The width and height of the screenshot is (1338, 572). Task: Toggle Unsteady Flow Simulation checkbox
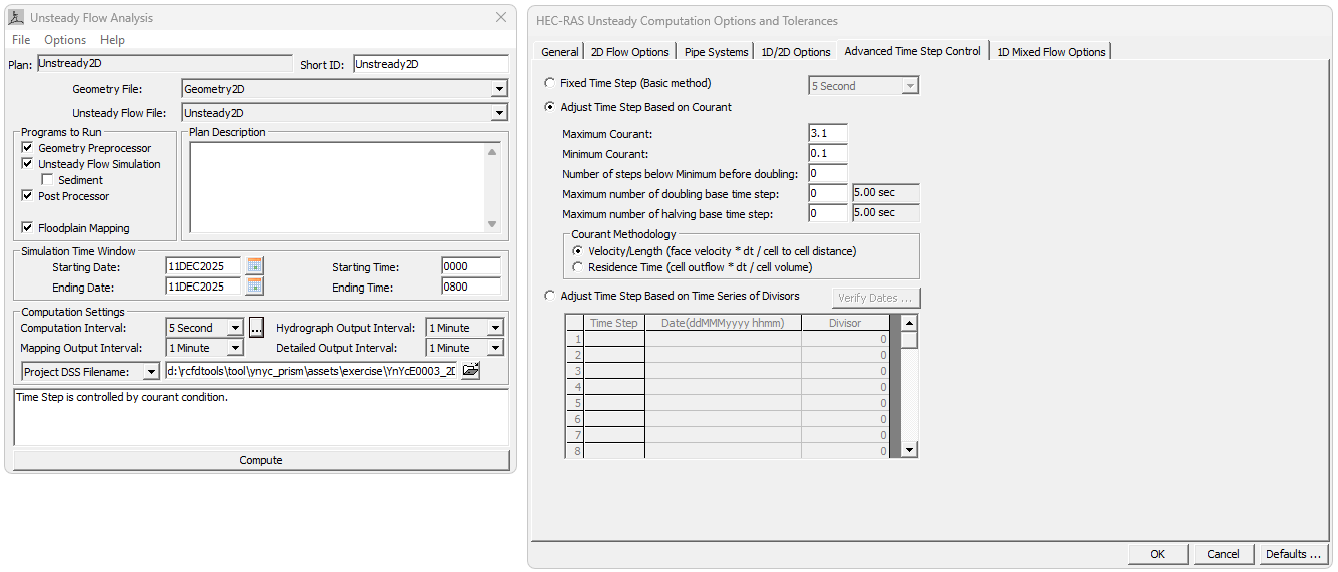coord(28,164)
